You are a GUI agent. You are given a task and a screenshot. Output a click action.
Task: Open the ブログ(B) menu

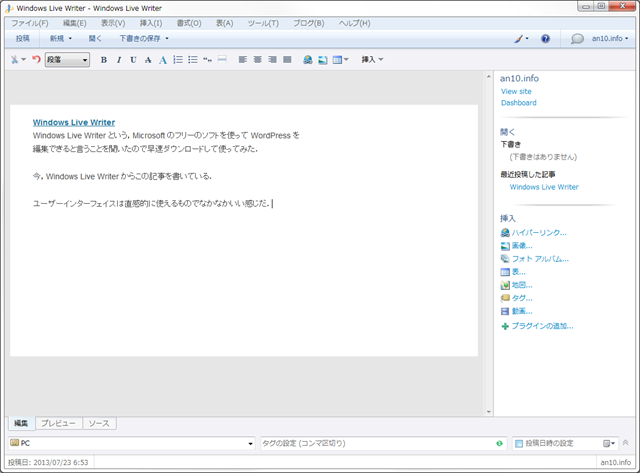point(309,23)
